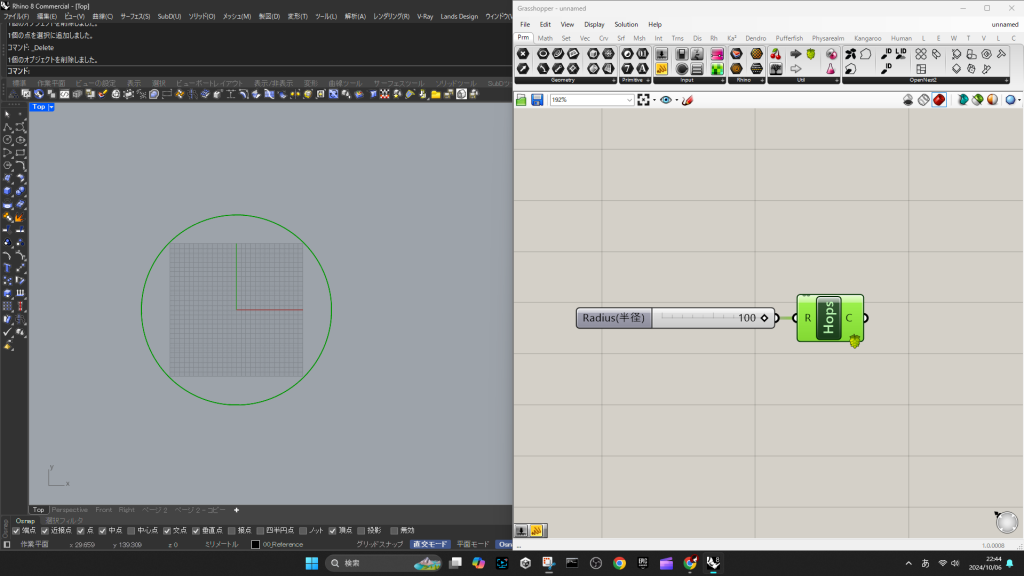This screenshot has height=576, width=1024.
Task: Click the Grasshopper preview eye icon
Action: (666, 100)
